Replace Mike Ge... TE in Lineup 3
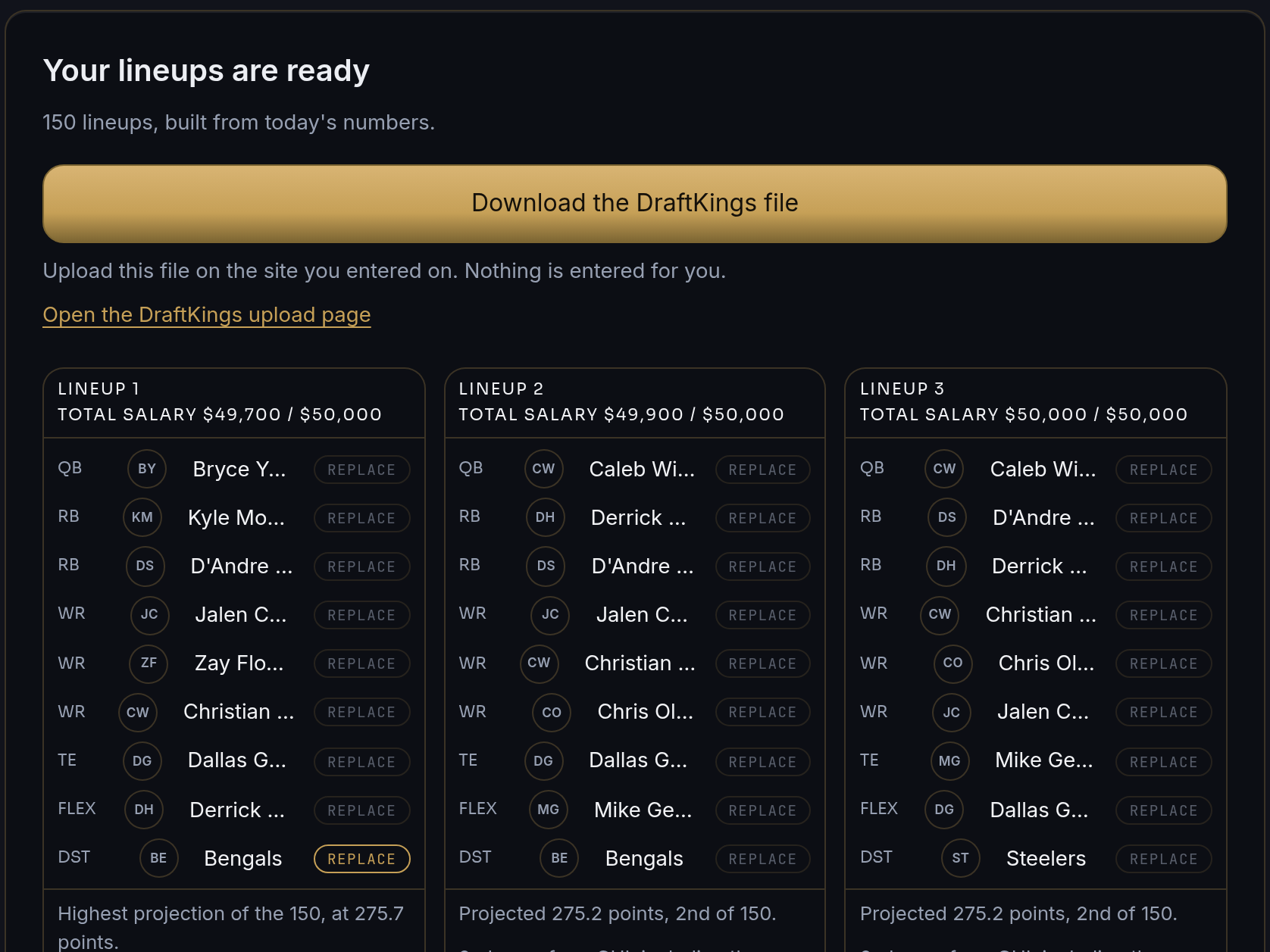The height and width of the screenshot is (952, 1270). tap(1163, 762)
